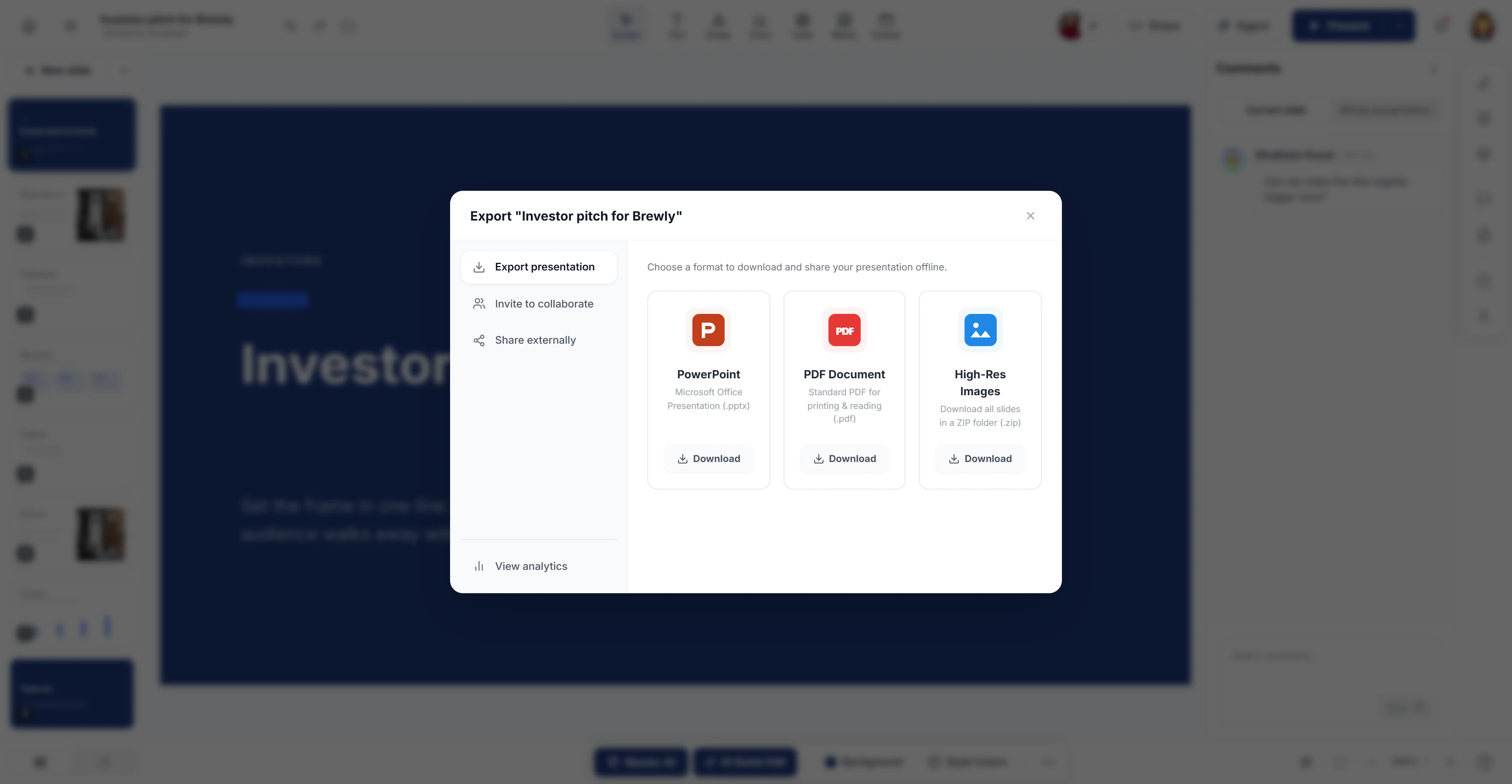The width and height of the screenshot is (1512, 784).
Task: Click the user avatar at the top-right corner
Action: 1483,26
